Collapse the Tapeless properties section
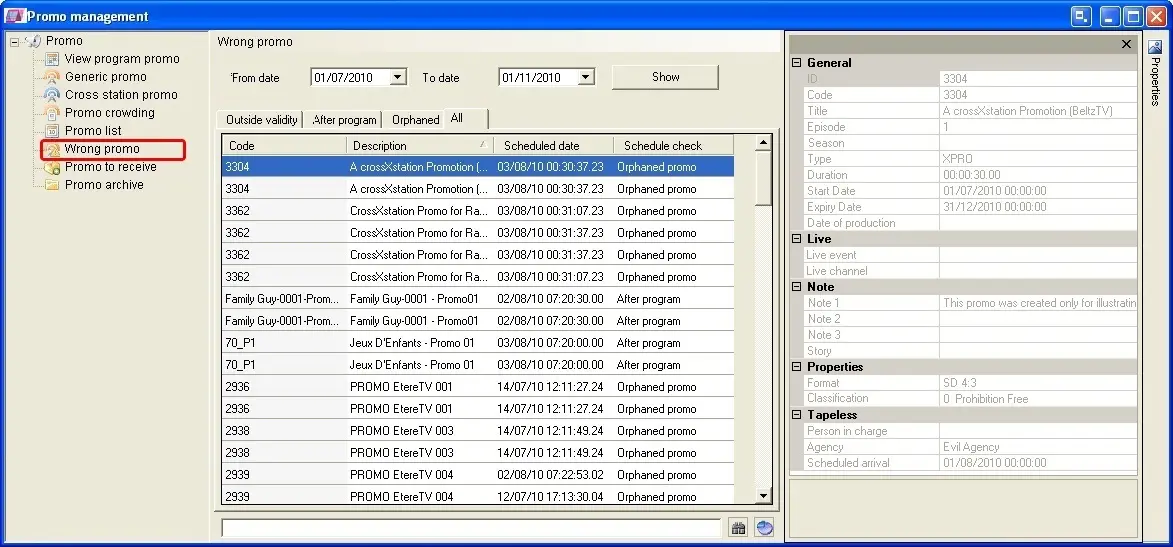Viewport: 1173px width, 547px height. coord(797,415)
